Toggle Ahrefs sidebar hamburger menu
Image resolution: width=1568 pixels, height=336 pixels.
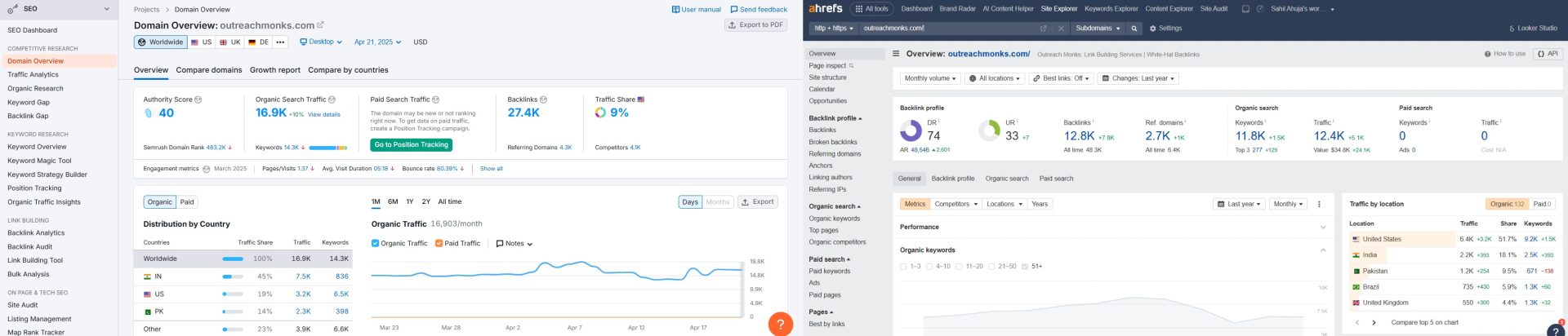click(896, 54)
